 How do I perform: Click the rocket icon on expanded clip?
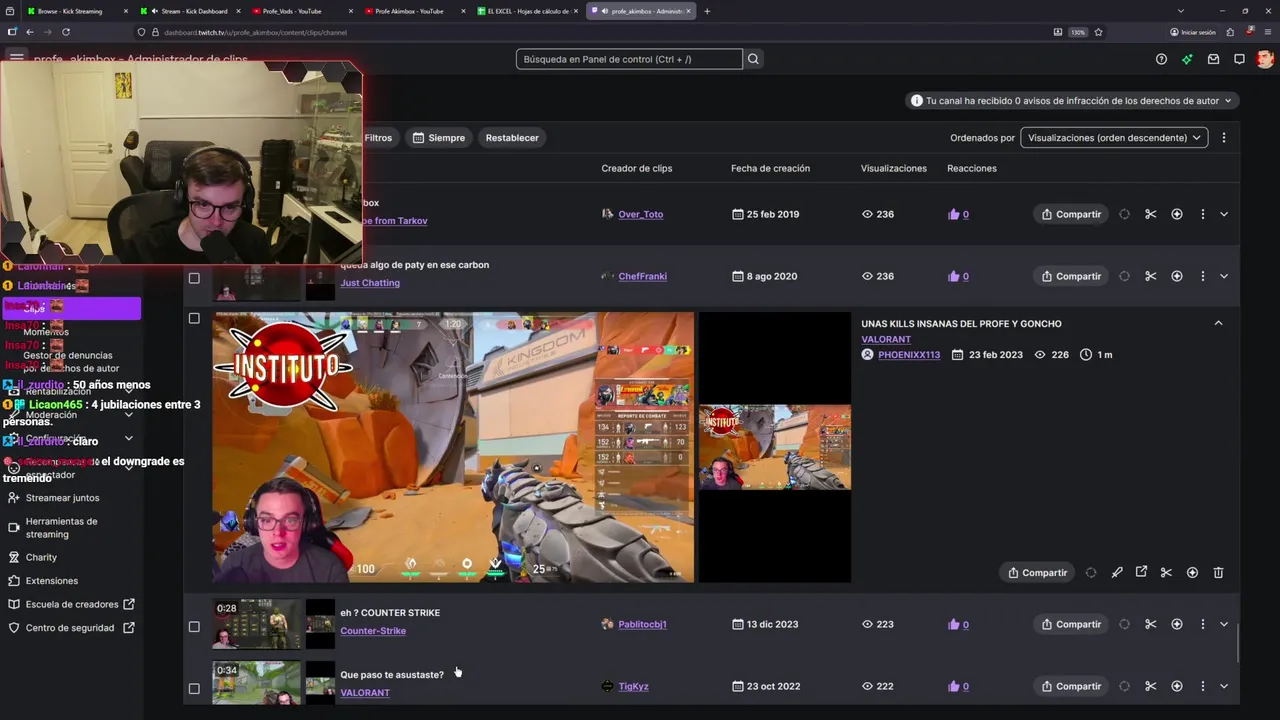pos(1117,573)
